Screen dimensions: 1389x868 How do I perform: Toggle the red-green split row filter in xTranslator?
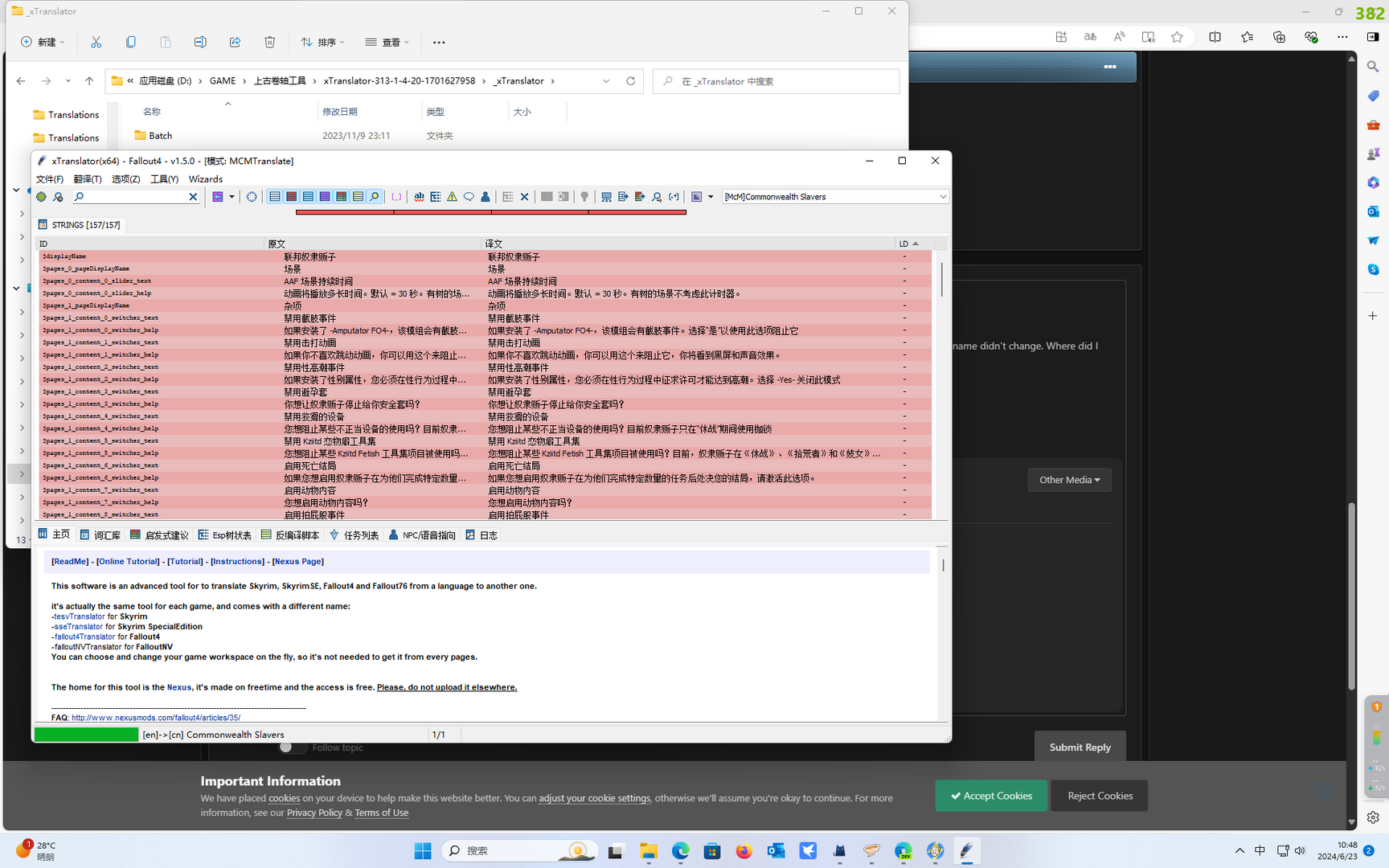(341, 197)
